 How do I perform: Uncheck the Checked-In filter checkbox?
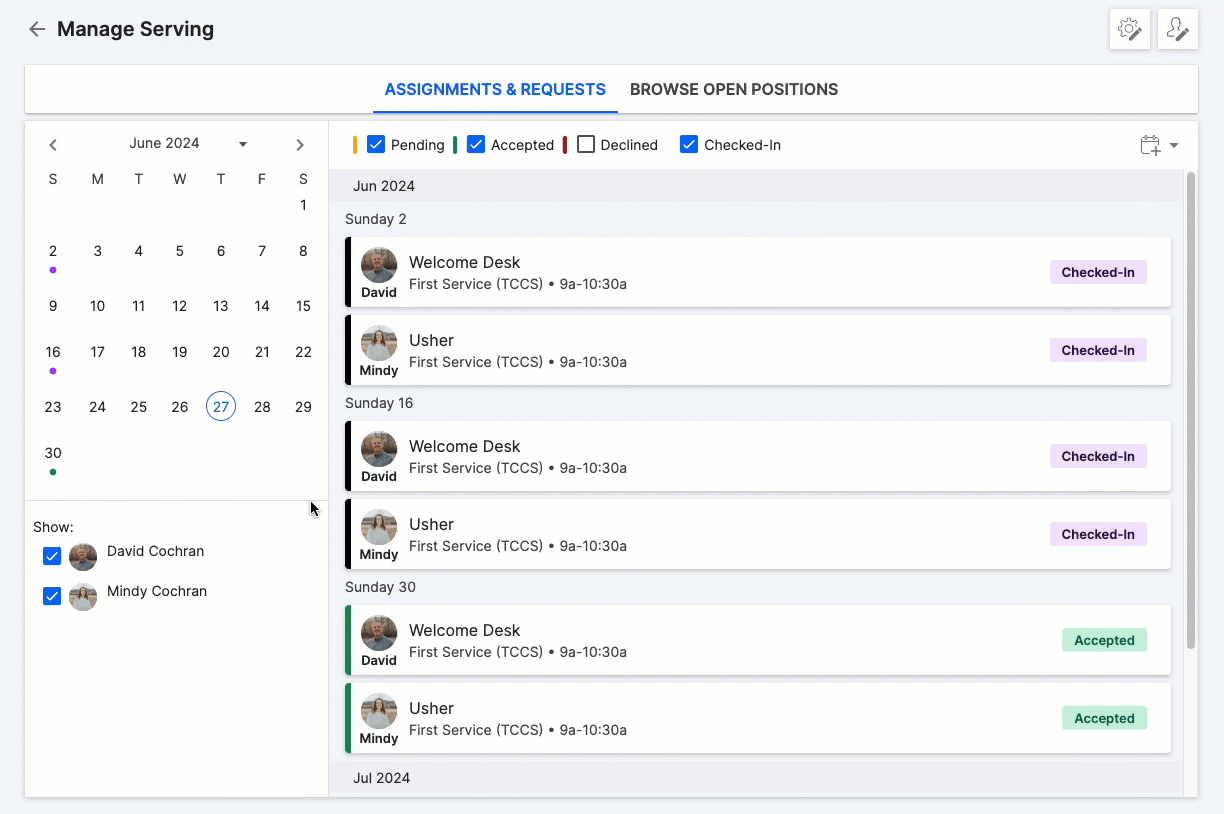(689, 144)
